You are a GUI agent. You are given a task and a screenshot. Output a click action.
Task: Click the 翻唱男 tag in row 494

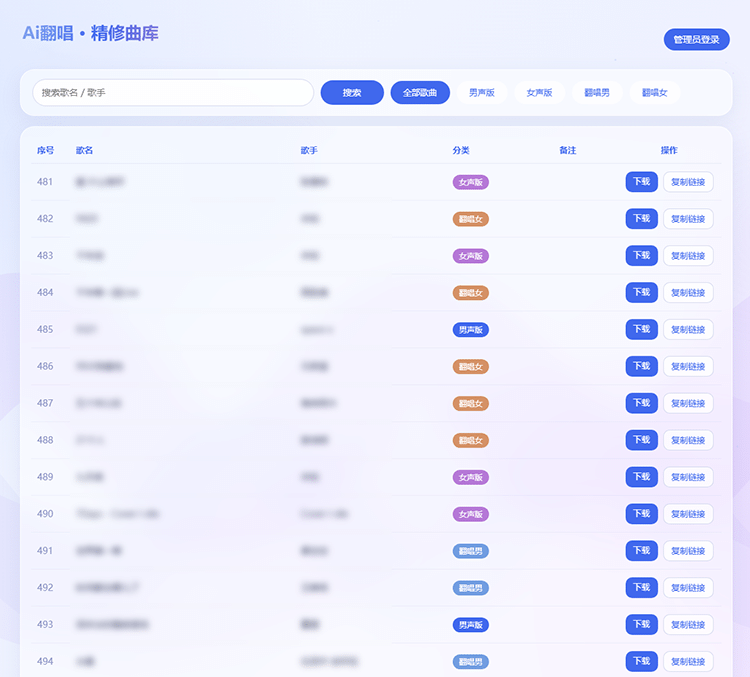click(471, 661)
